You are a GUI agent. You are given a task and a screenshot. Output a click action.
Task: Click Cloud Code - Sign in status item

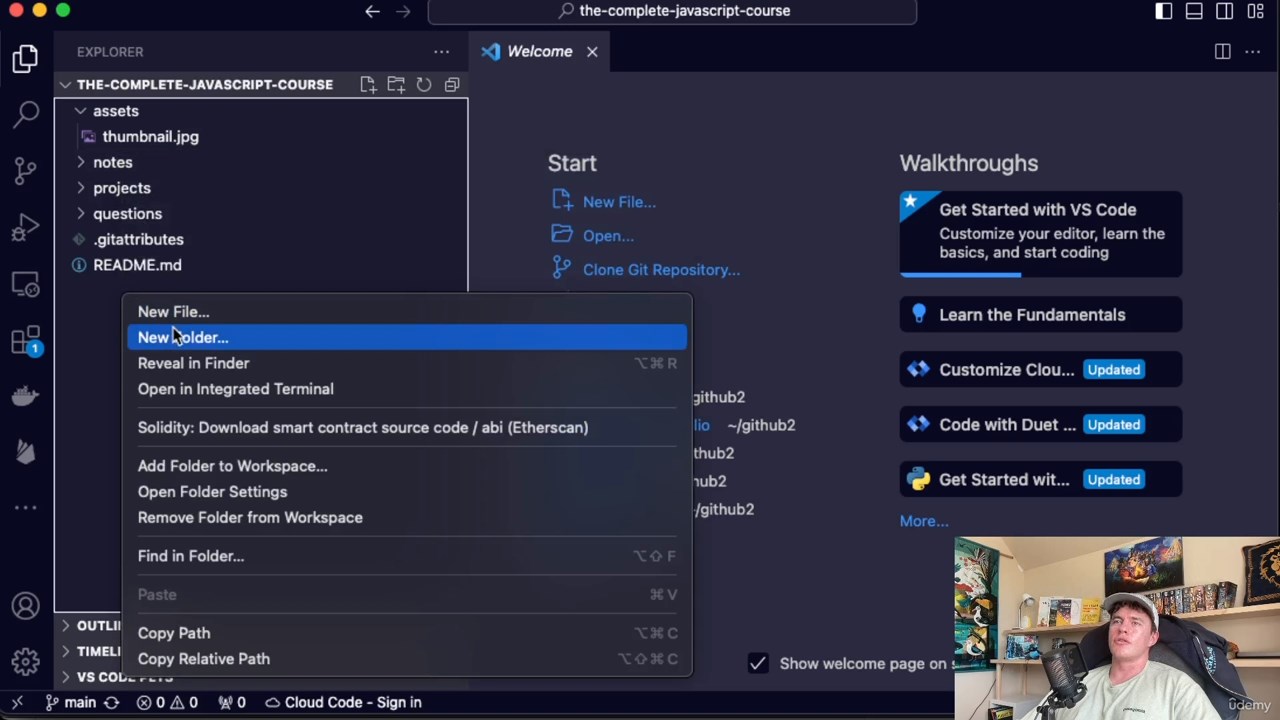pos(343,702)
